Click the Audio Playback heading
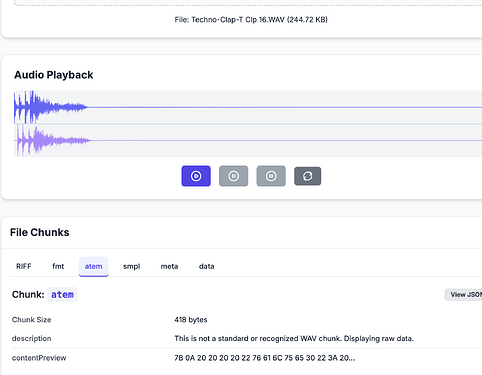This screenshot has width=482, height=375. [54, 75]
